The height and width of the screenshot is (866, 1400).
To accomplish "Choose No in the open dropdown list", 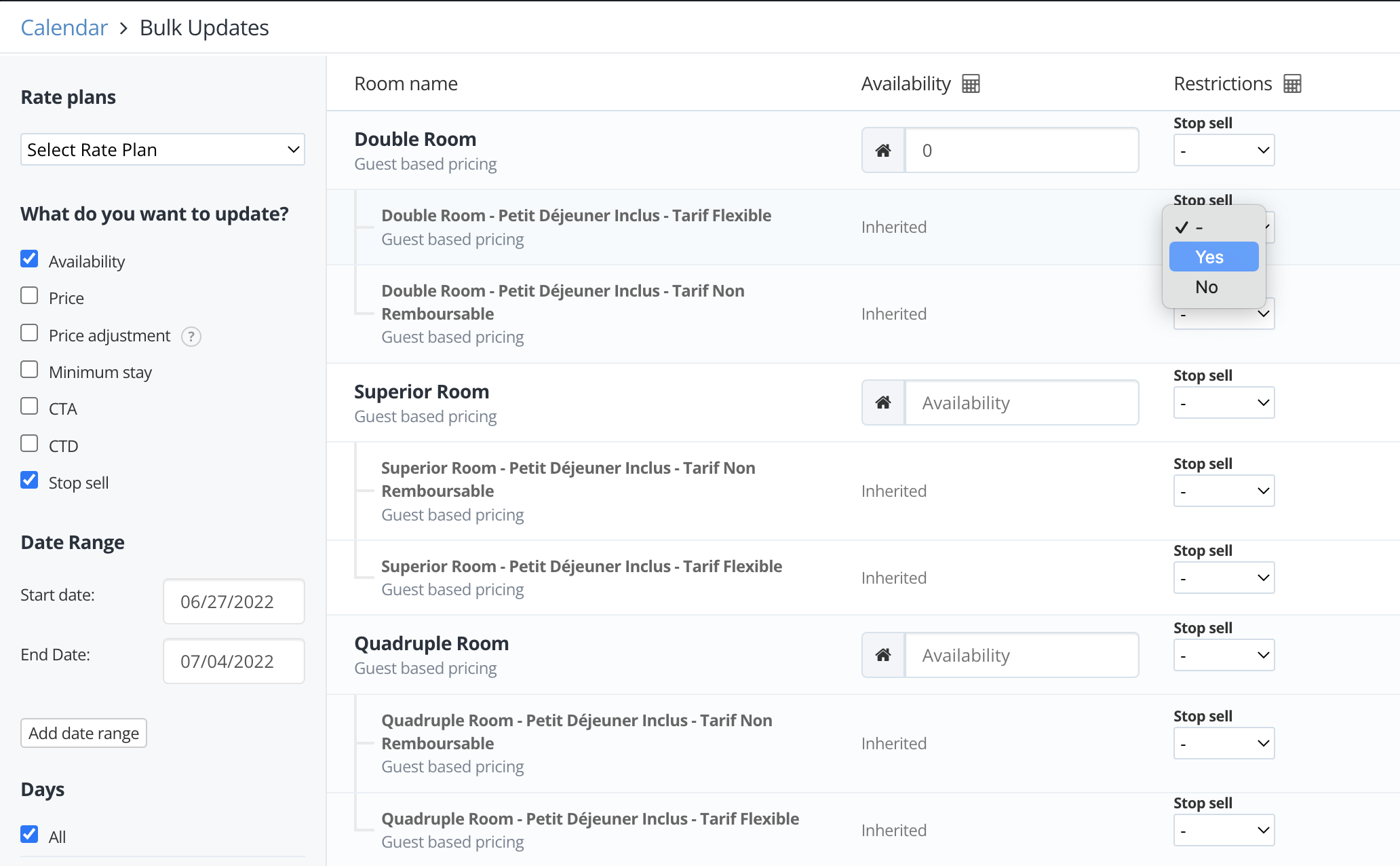I will [x=1207, y=287].
